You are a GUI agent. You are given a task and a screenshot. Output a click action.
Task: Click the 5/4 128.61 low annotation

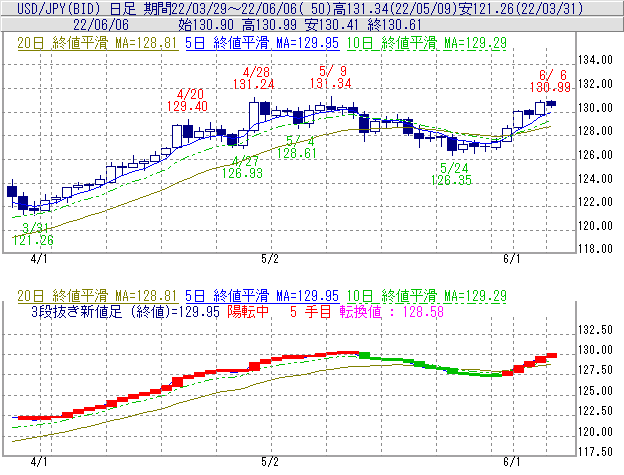[297, 147]
